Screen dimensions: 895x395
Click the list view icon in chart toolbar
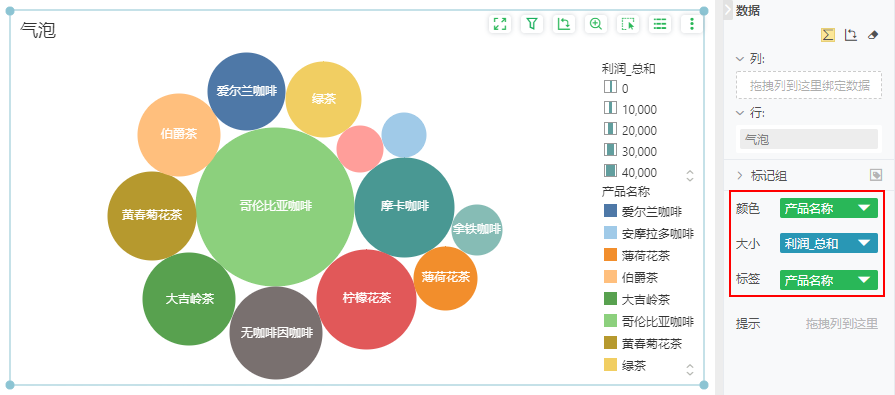[660, 24]
